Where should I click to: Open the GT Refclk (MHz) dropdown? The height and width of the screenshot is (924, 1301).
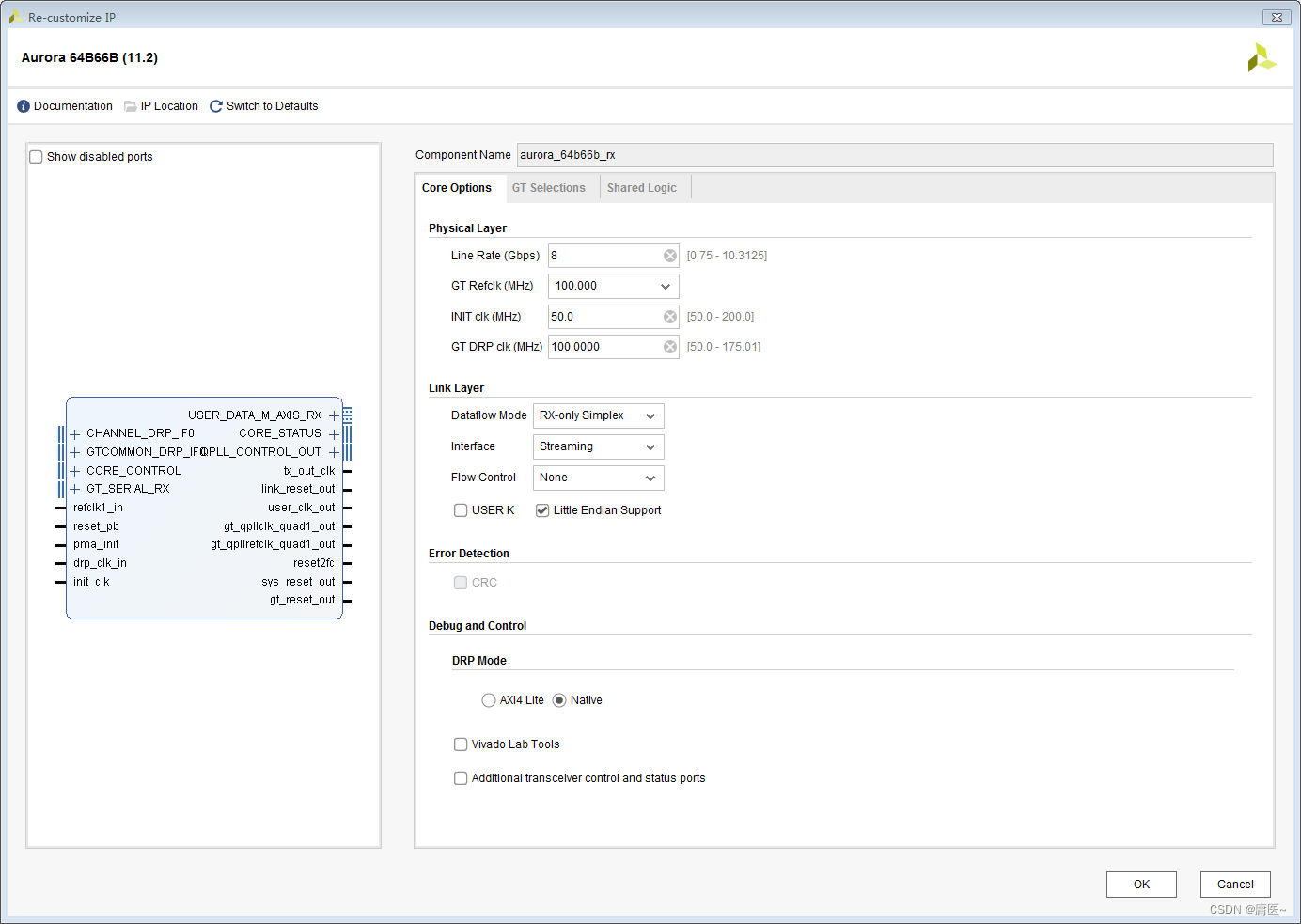(614, 286)
